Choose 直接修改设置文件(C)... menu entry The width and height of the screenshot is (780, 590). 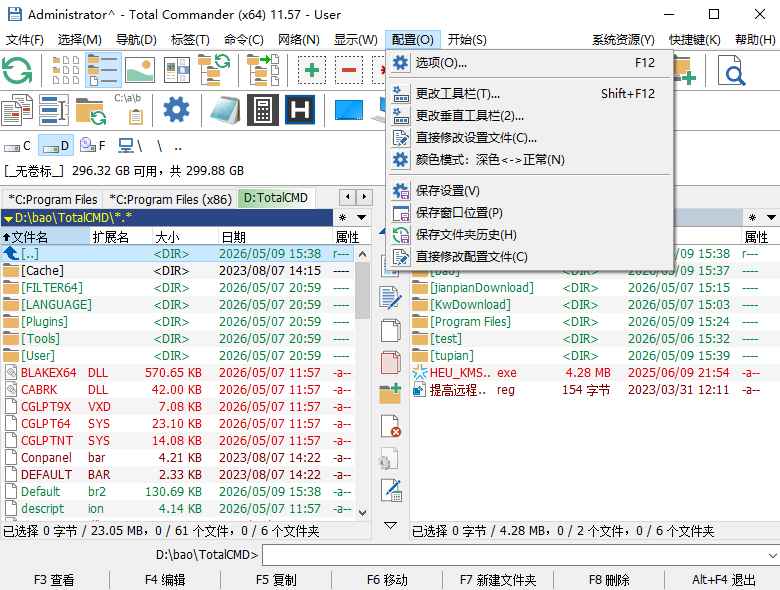point(529,138)
